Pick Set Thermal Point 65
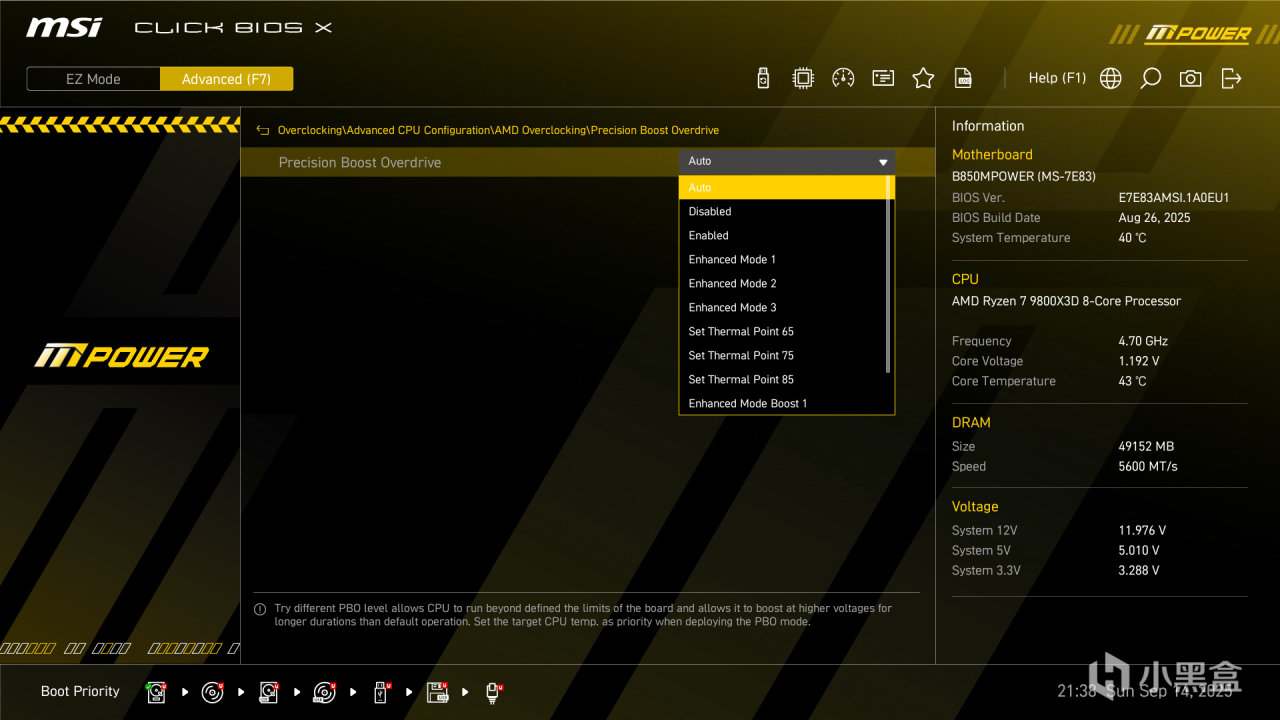 coord(783,332)
